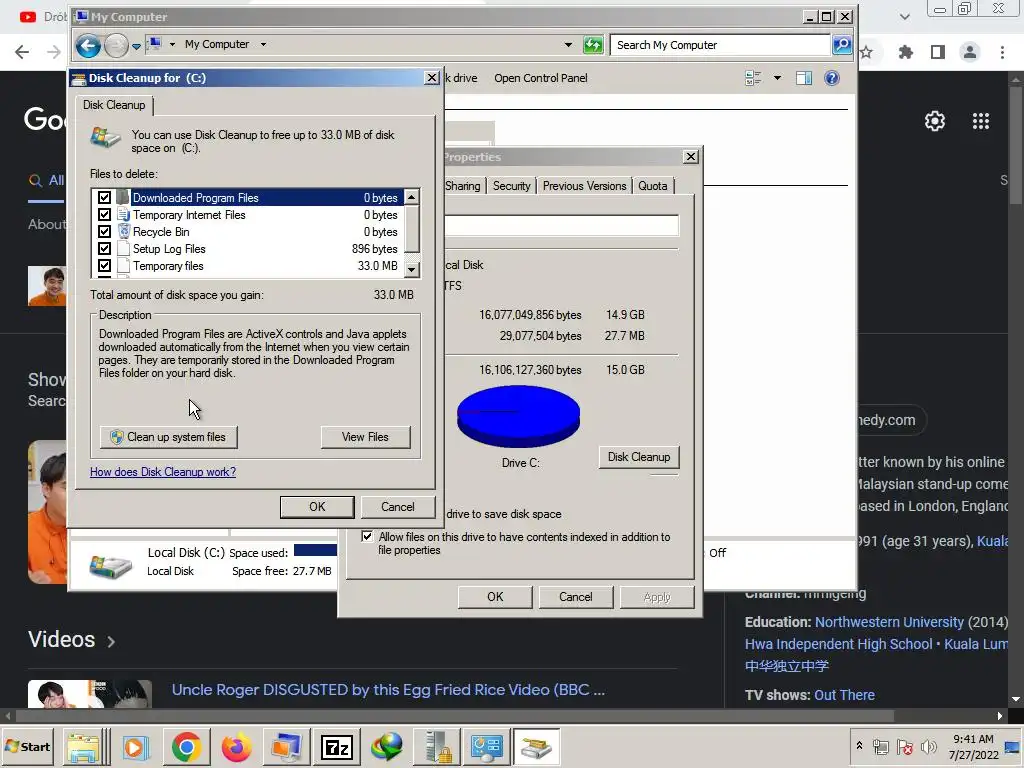
Task: Uncheck Temporary Internet Files checkbox
Action: (104, 214)
